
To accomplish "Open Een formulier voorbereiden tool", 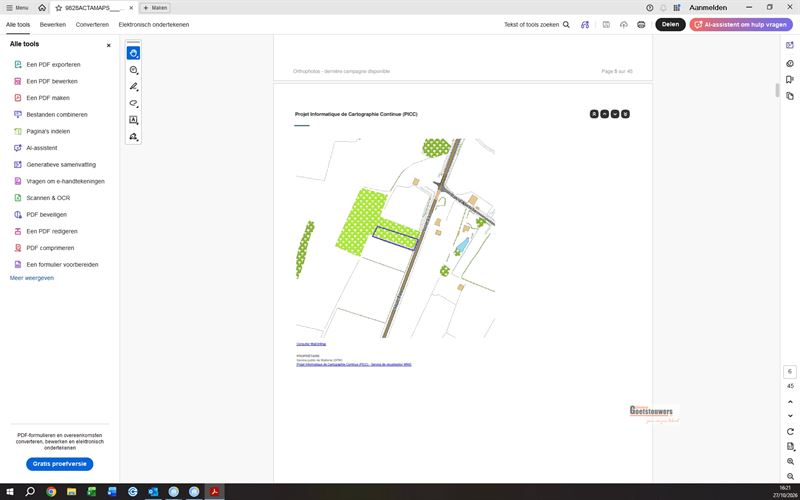I will tap(60, 265).
